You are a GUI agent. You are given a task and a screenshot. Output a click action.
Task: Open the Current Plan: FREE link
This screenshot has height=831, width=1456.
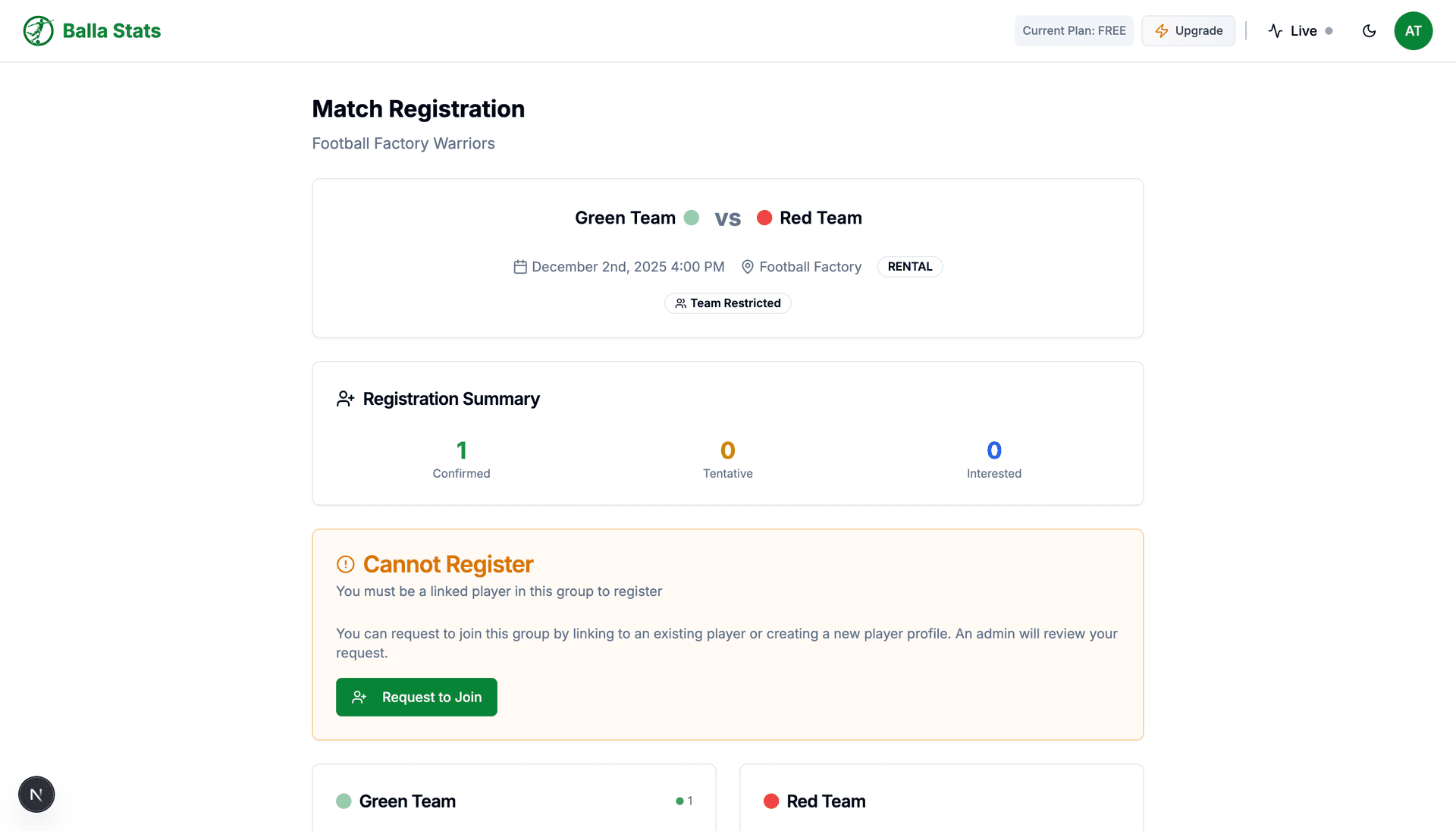click(1074, 30)
